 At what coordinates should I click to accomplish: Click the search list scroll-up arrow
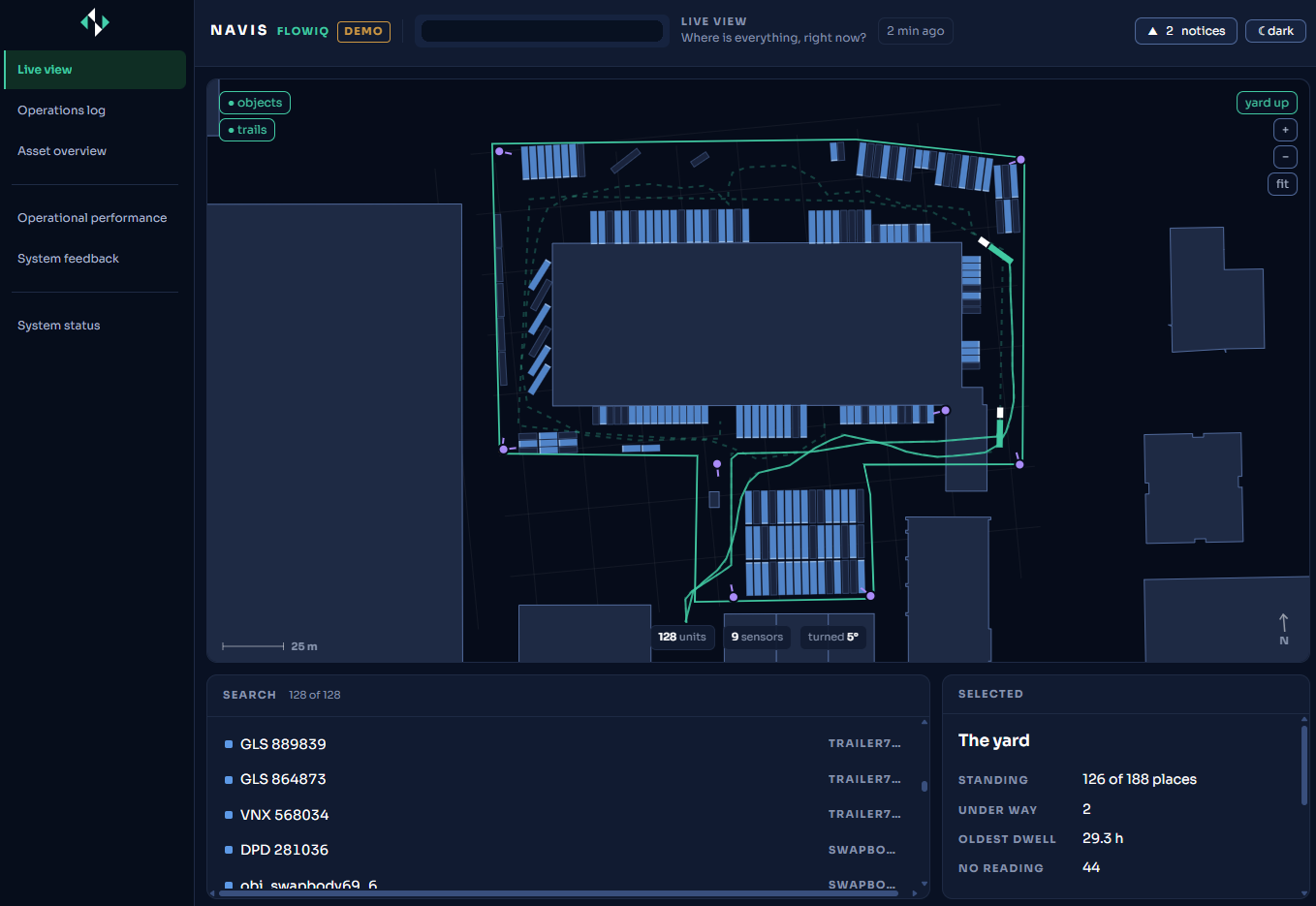924,722
